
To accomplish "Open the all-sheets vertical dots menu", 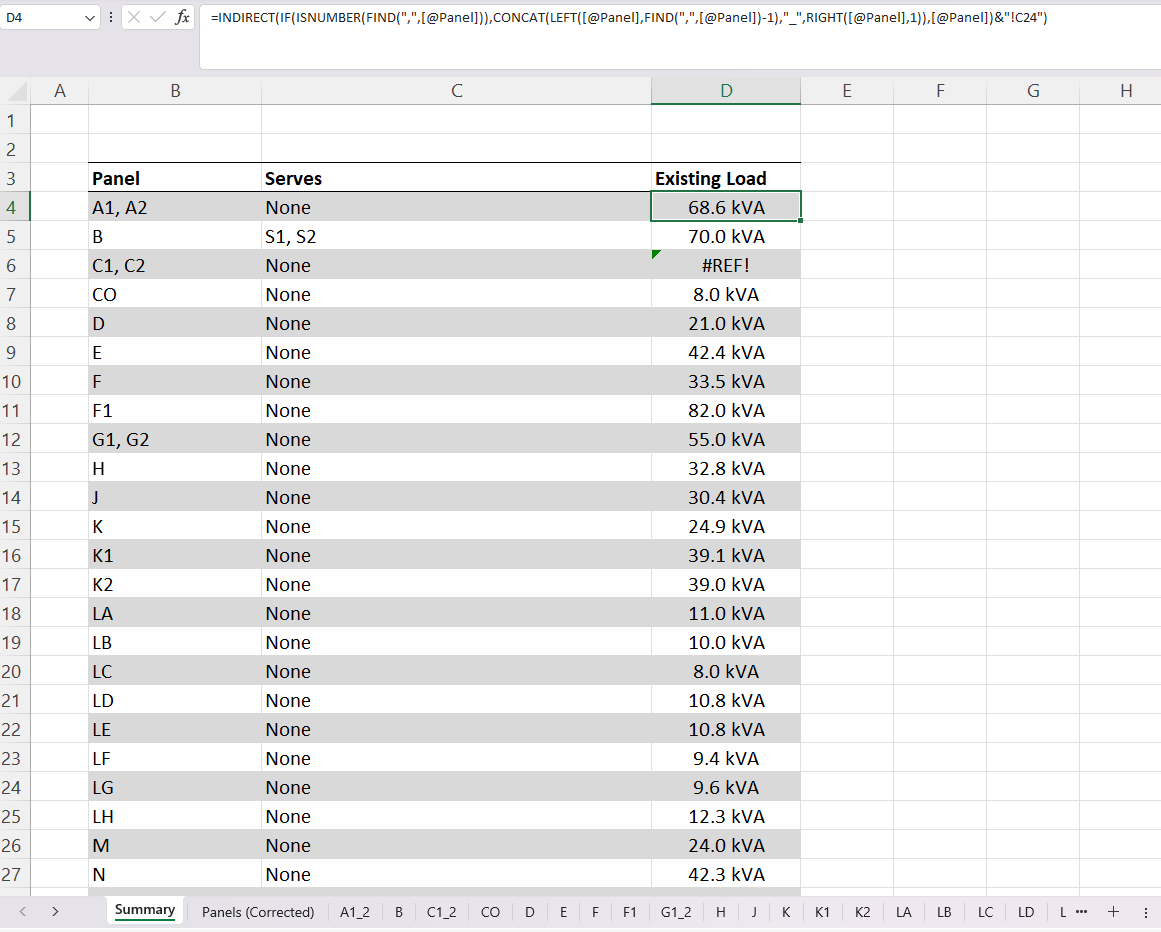I will click(1145, 911).
